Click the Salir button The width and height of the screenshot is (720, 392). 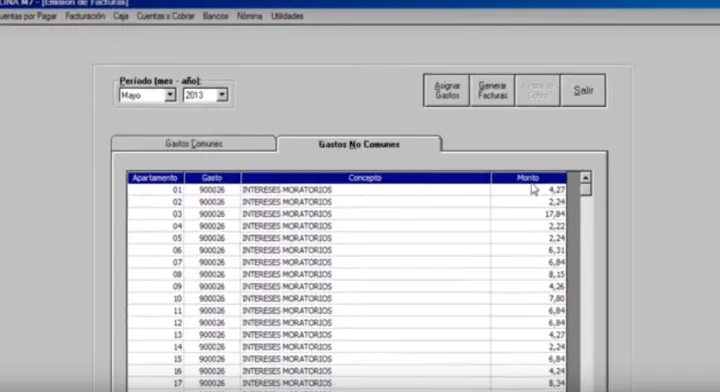pyautogui.click(x=583, y=90)
